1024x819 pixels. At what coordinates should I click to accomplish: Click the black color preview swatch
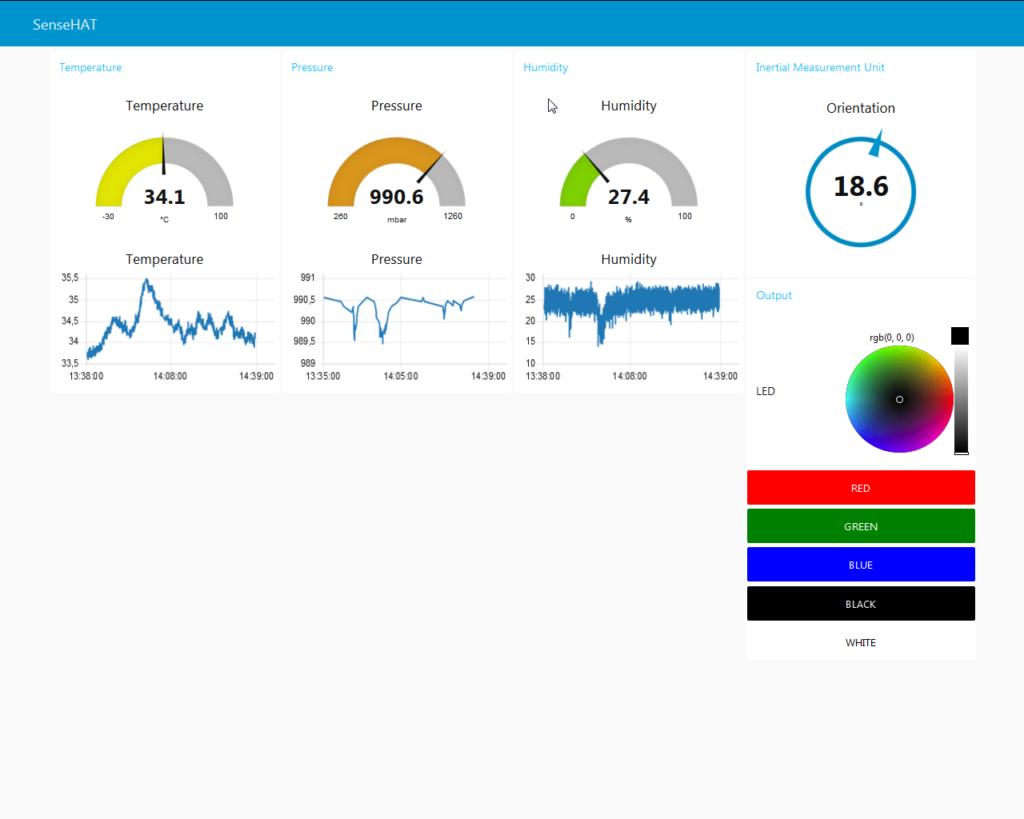point(960,336)
